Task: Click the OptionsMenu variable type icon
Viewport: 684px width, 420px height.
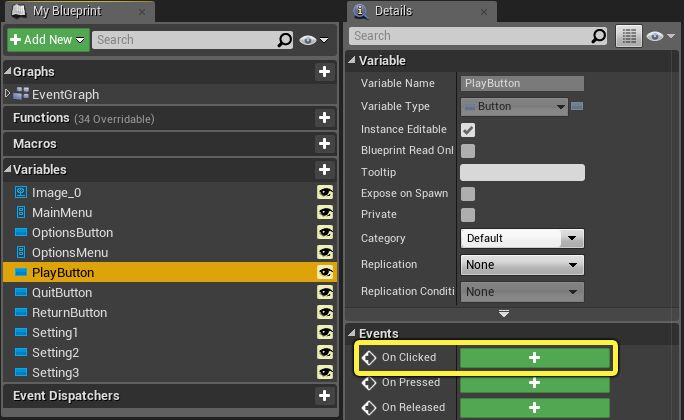Action: coord(21,253)
